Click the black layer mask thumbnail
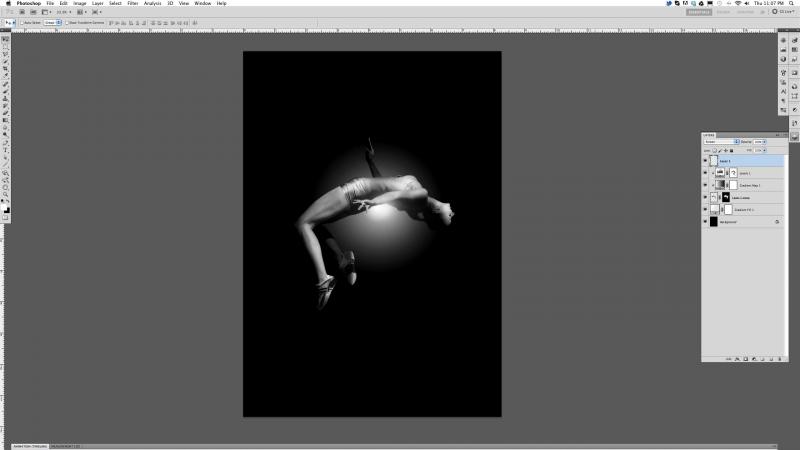 [x=726, y=198]
